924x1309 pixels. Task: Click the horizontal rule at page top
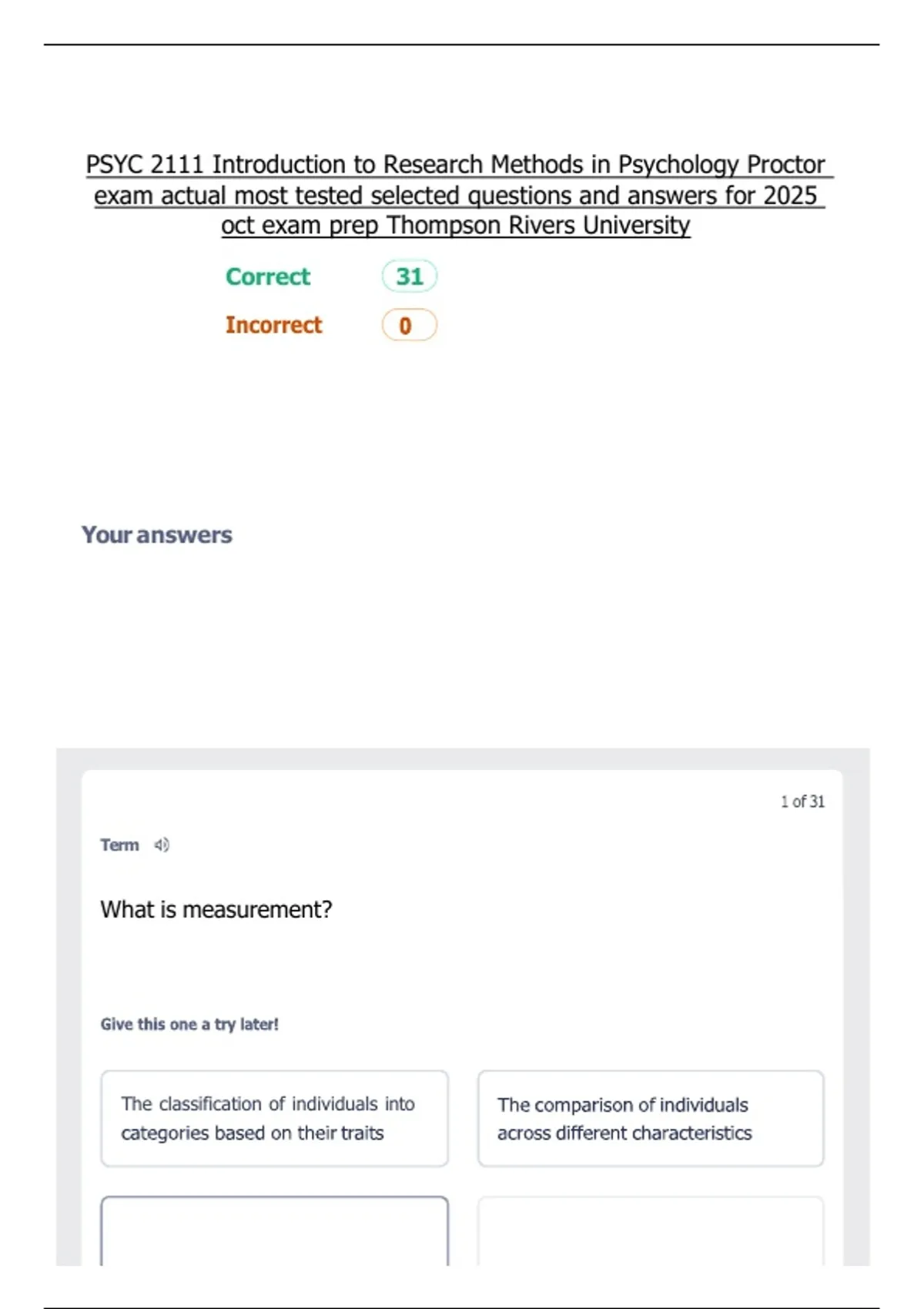point(461,45)
